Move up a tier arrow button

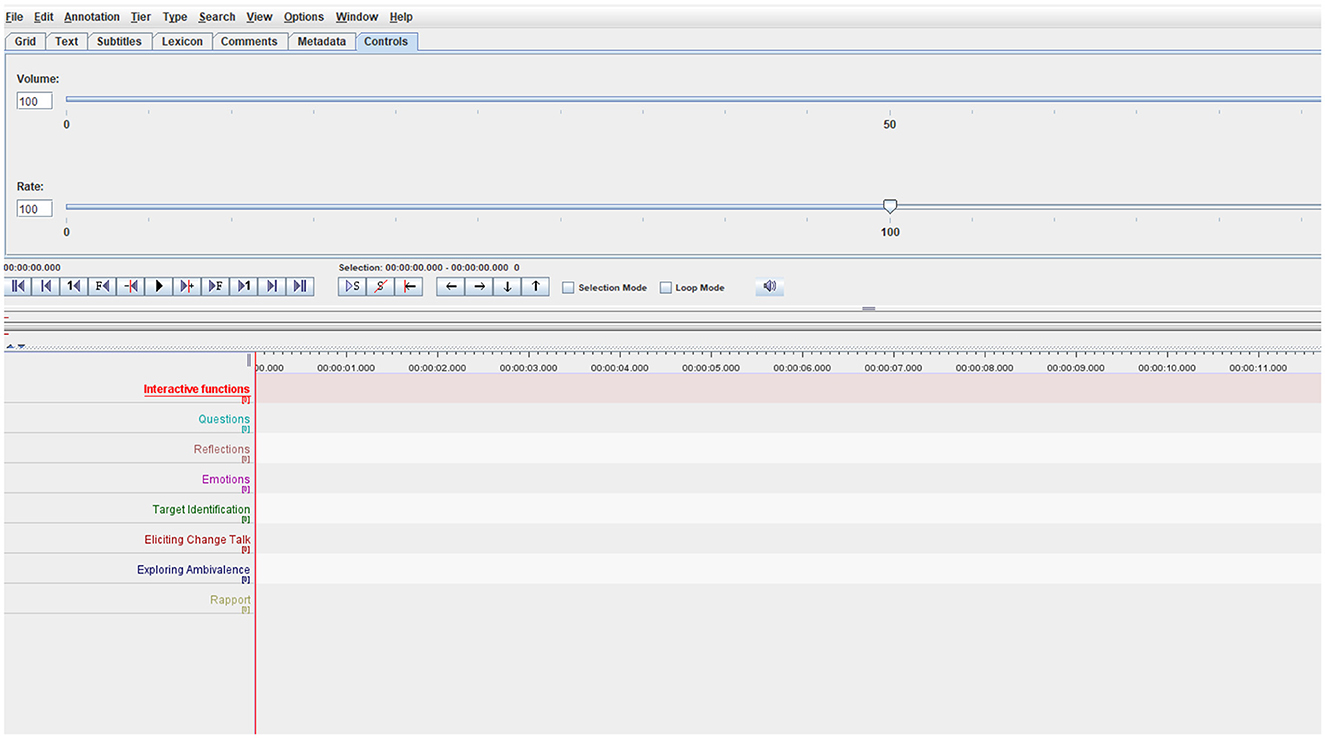click(x=535, y=287)
